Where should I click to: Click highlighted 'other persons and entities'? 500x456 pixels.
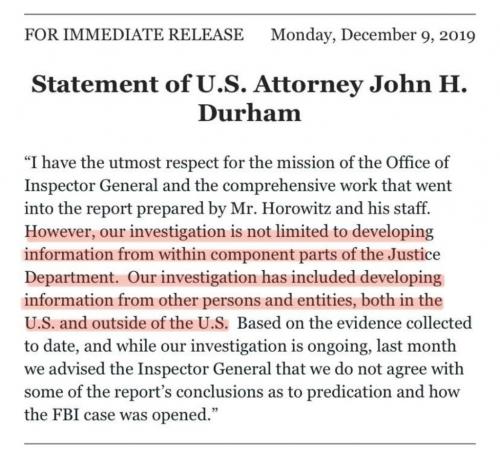255,301
